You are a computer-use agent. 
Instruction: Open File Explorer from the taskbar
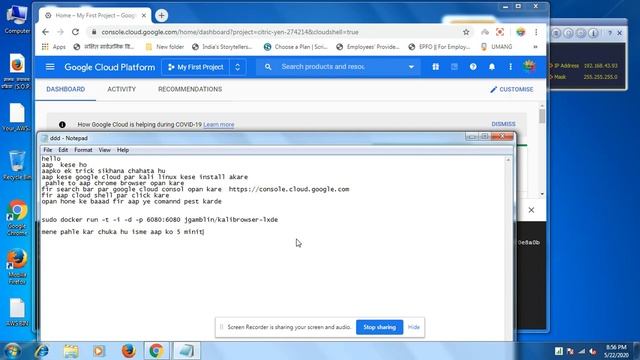[x=71, y=351]
